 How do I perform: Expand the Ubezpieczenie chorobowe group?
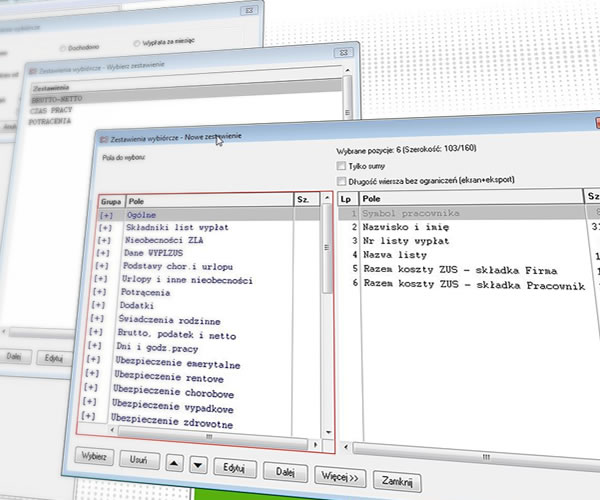click(x=91, y=388)
